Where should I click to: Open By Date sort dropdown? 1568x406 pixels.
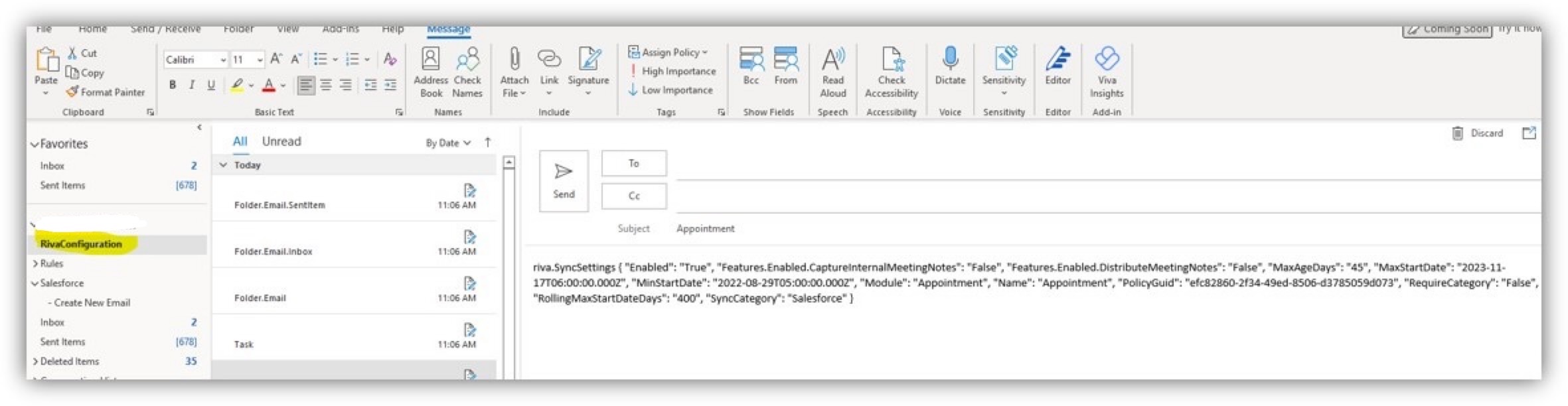448,143
